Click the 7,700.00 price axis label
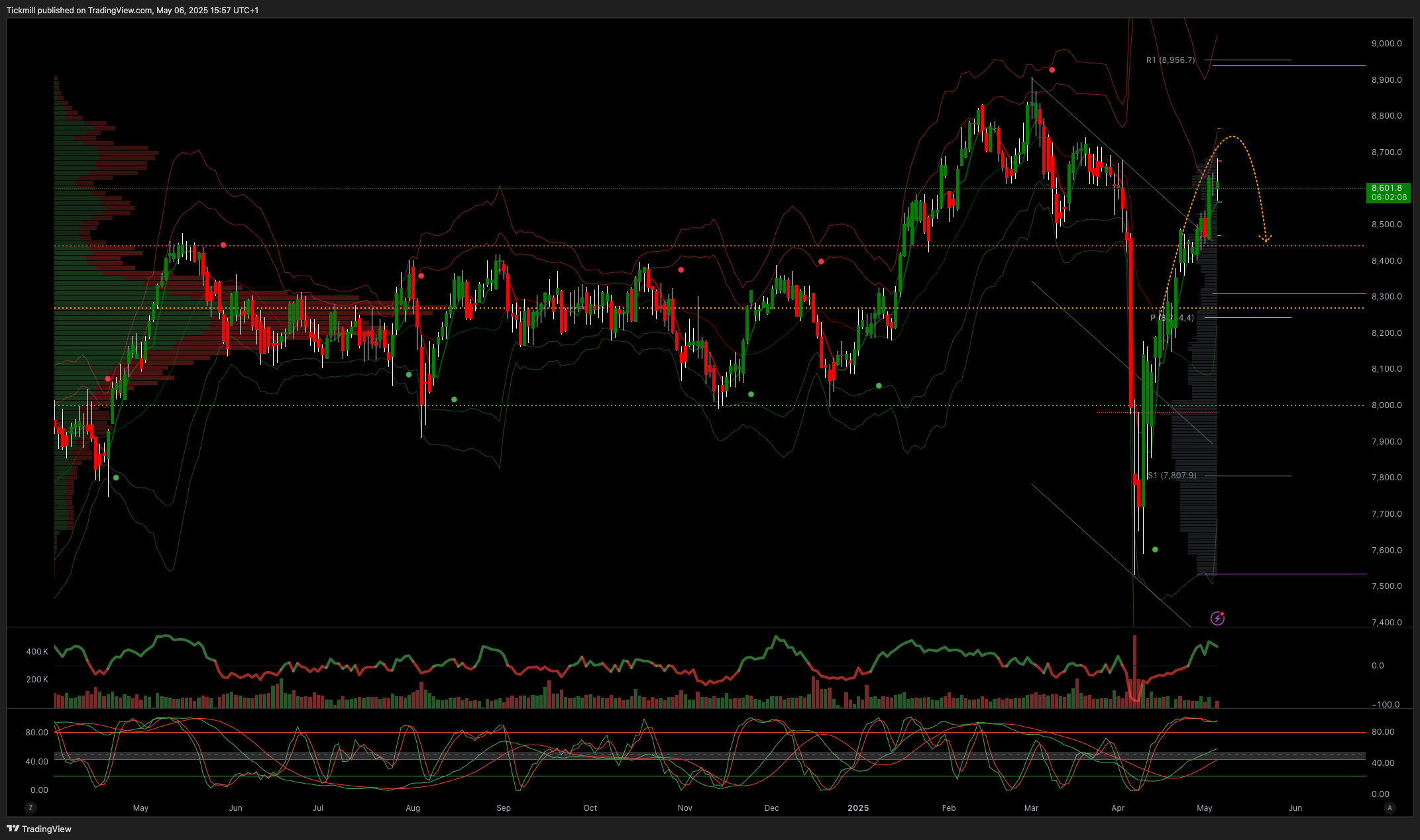1420x840 pixels. point(1387,514)
